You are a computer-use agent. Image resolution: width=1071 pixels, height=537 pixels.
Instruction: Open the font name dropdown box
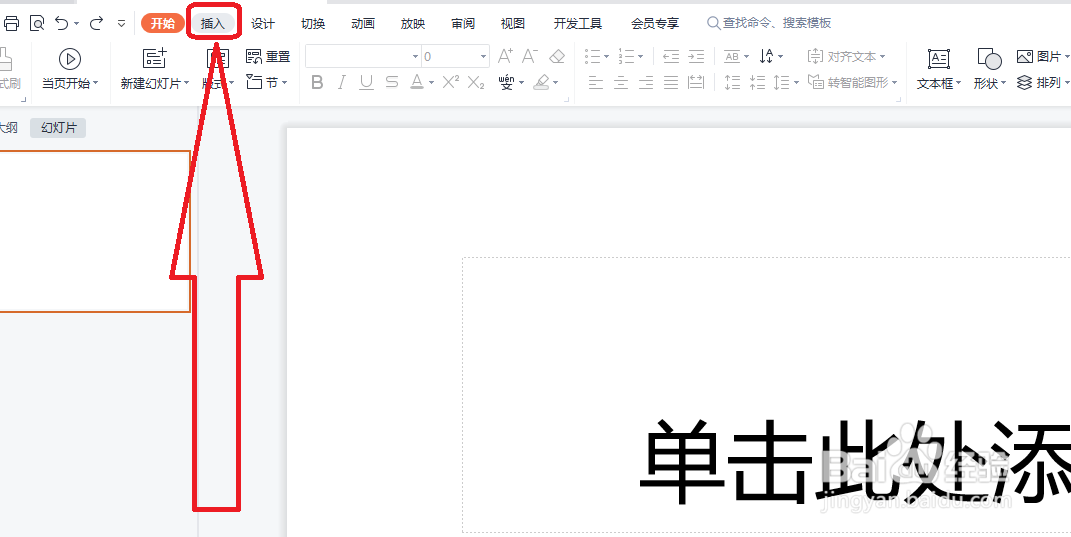click(363, 56)
